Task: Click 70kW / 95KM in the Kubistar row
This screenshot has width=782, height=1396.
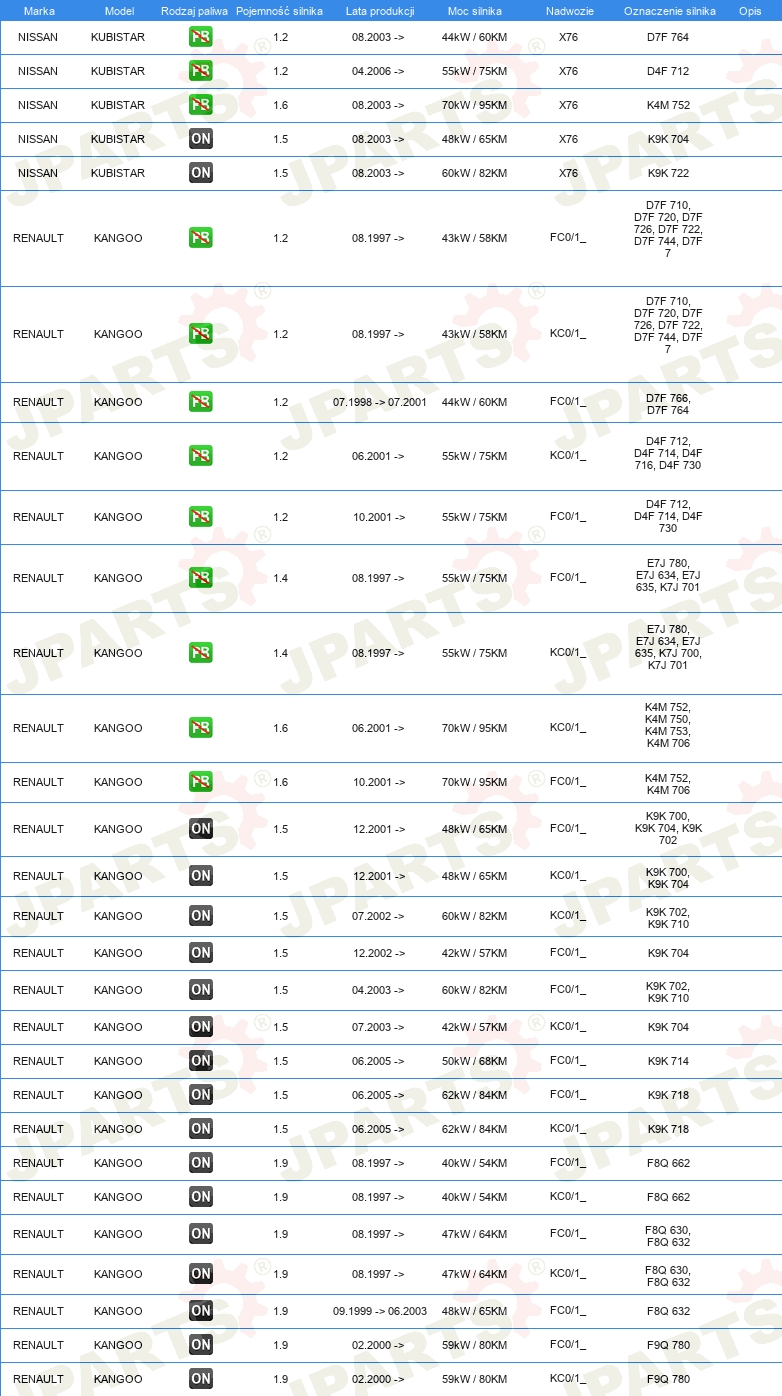Action: (x=474, y=105)
